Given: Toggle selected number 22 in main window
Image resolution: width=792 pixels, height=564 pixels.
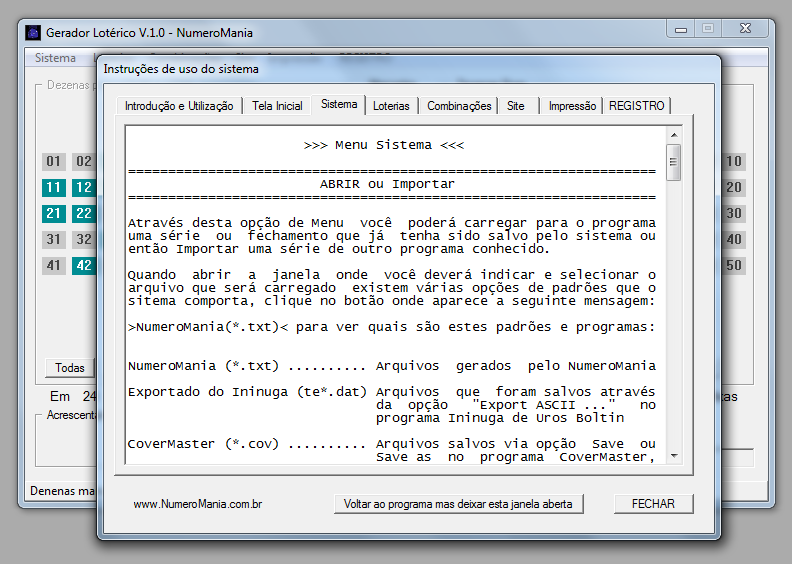Looking at the screenshot, I should [84, 214].
